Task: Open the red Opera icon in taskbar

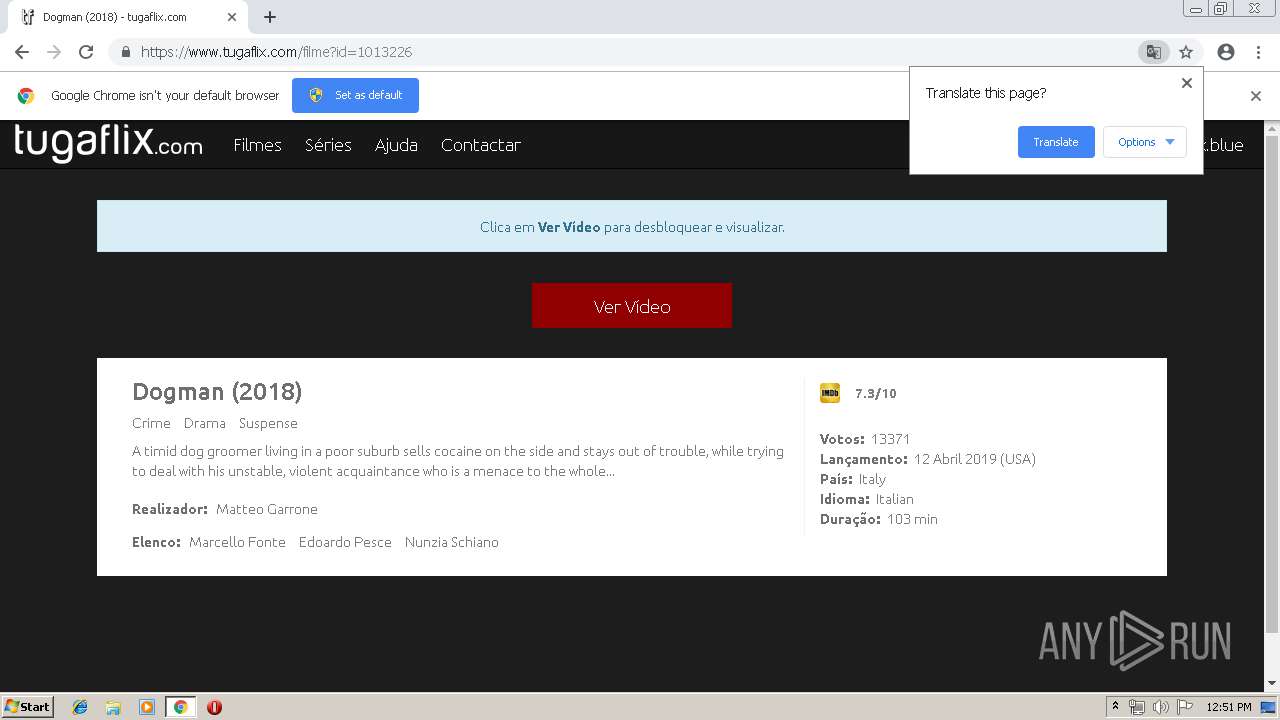Action: click(214, 707)
